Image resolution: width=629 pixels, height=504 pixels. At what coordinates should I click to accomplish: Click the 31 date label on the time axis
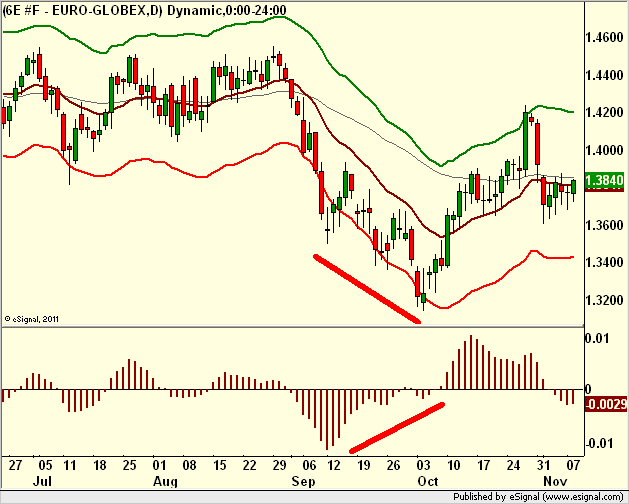click(x=543, y=465)
